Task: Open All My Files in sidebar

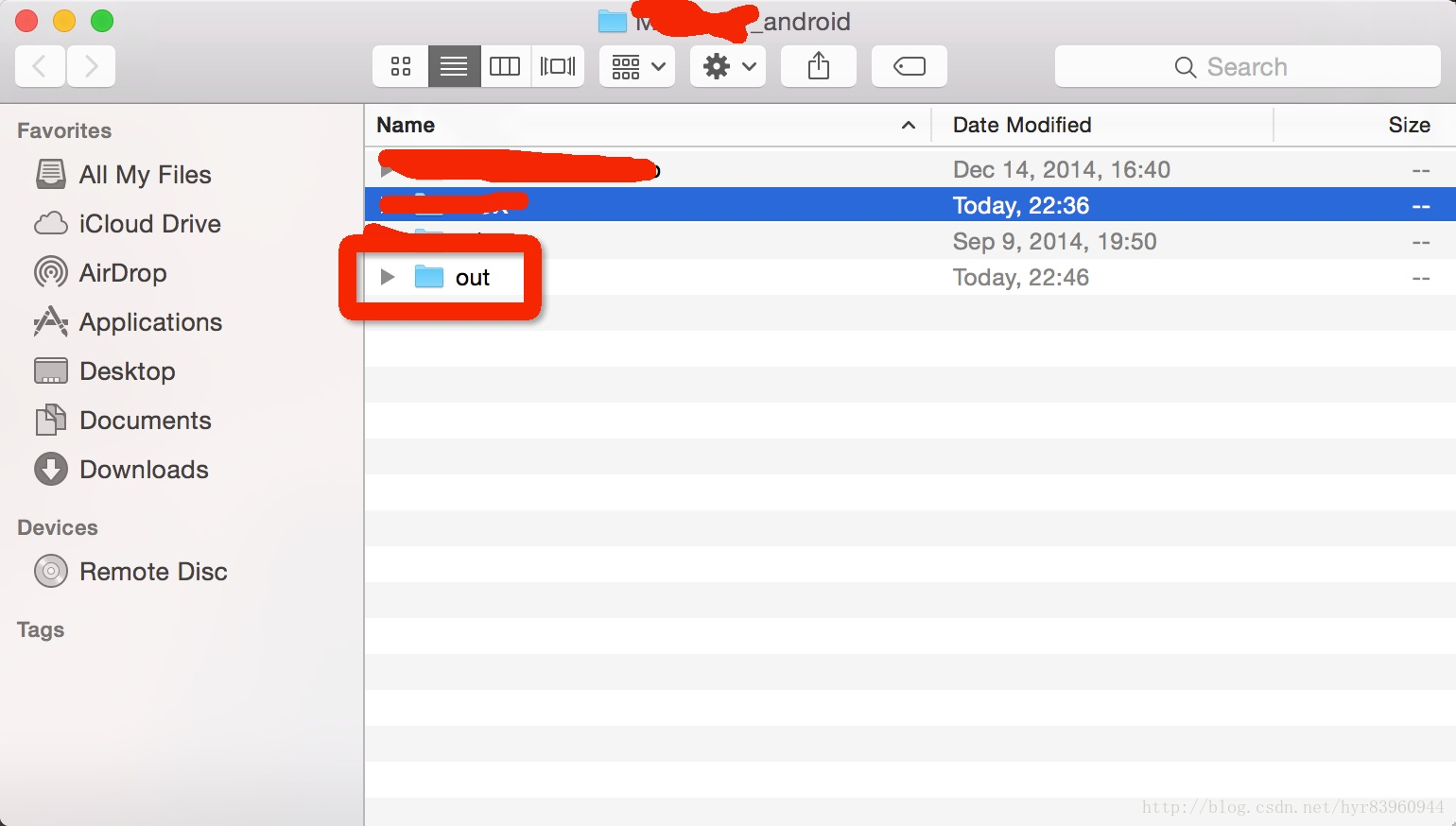Action: coord(145,175)
